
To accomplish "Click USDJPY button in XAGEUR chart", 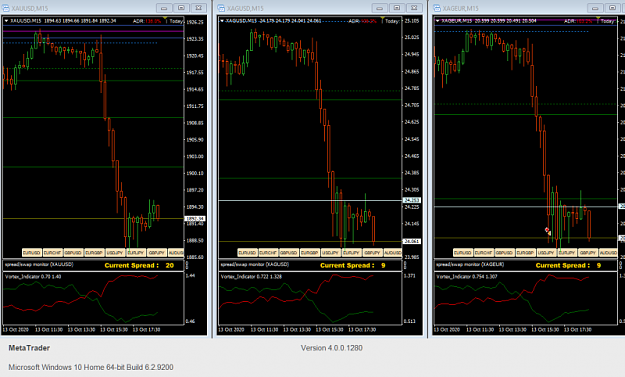I will pos(546,253).
